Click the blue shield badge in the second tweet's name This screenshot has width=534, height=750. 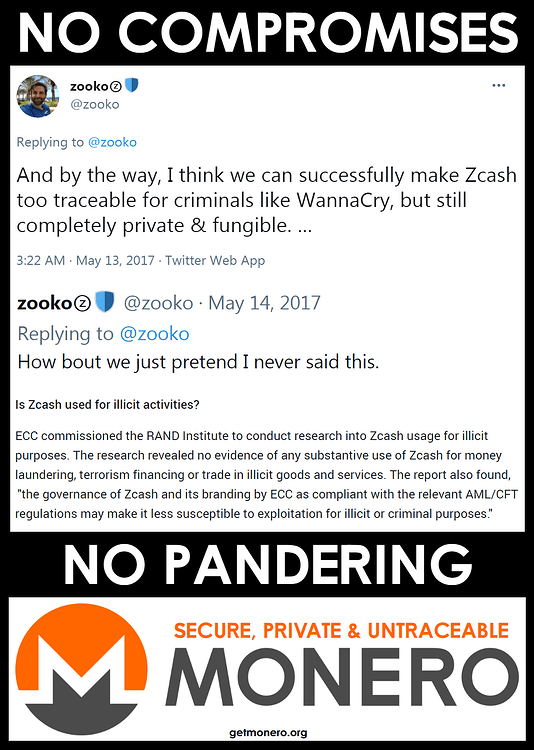[105, 302]
